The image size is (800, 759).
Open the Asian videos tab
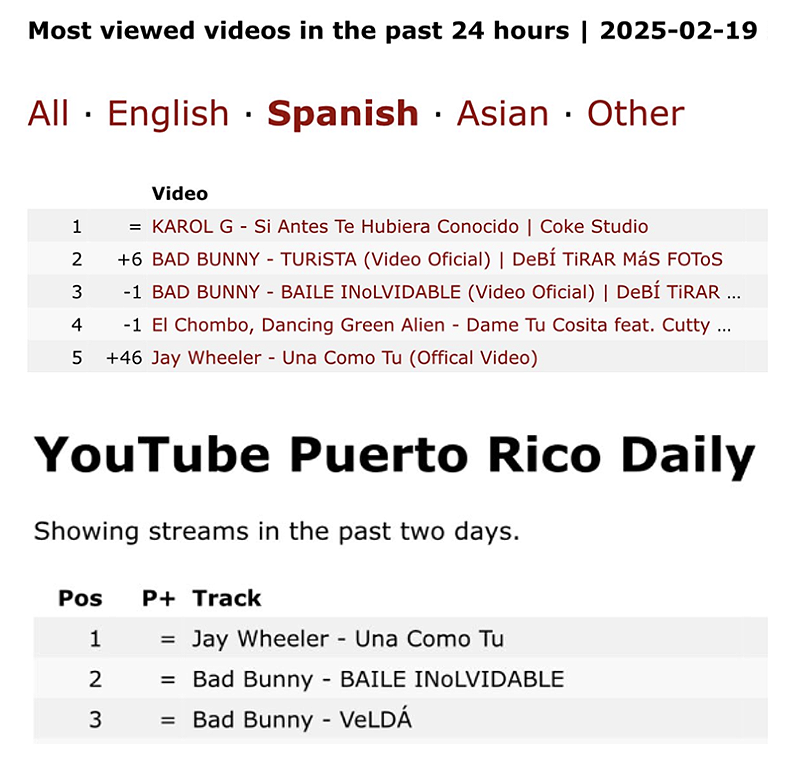[x=502, y=113]
